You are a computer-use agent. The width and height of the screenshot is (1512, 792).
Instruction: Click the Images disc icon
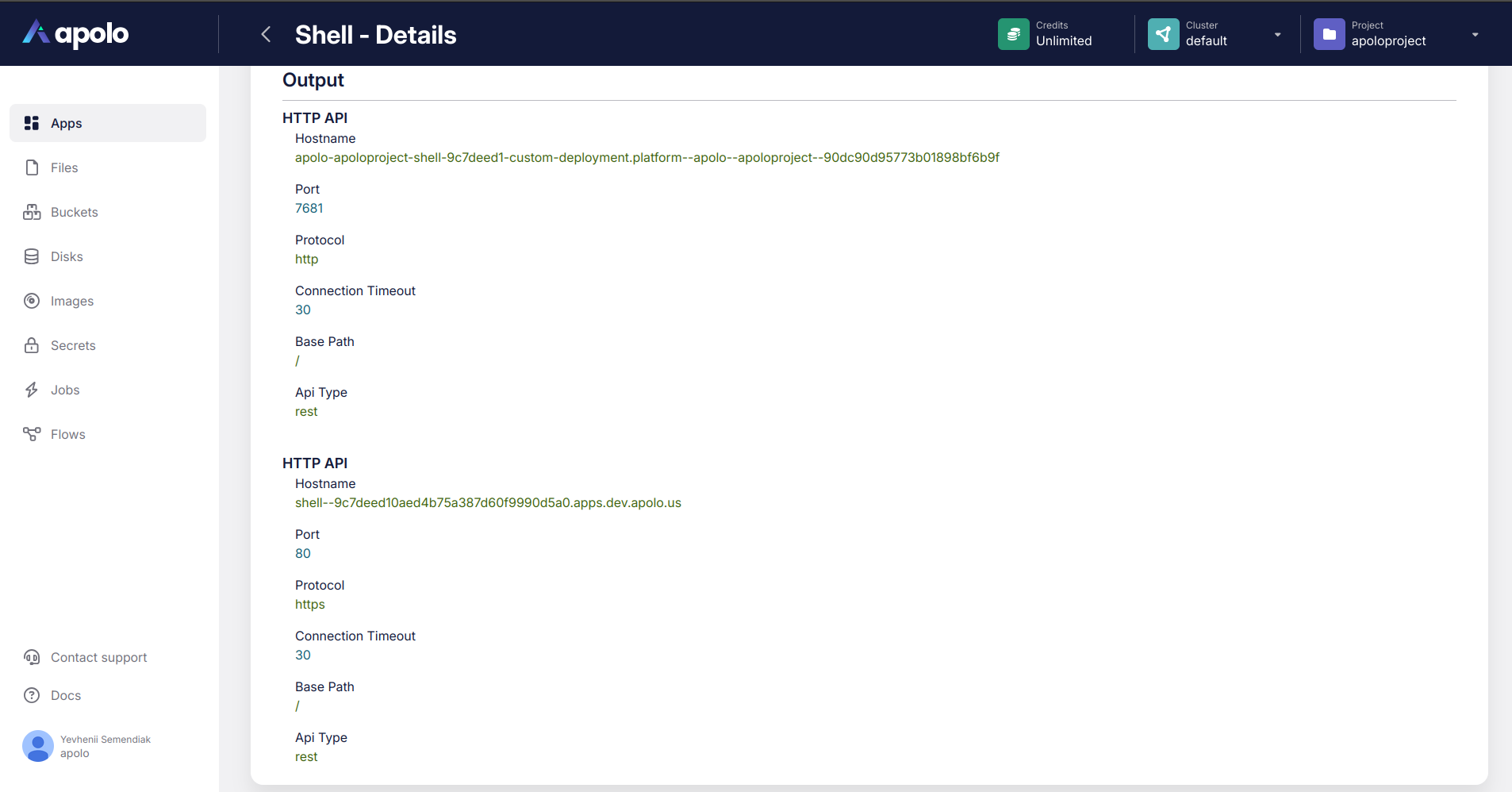[32, 301]
